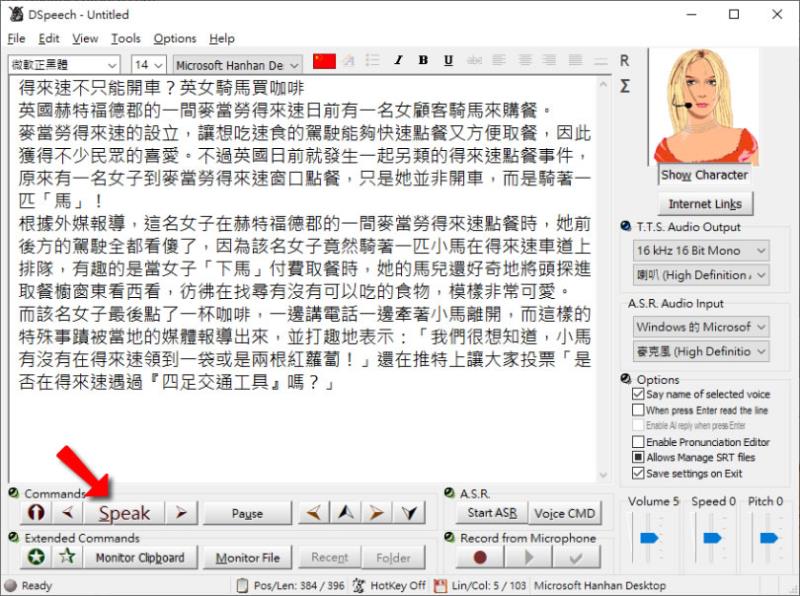Toggle Say name of selected voice

click(638, 394)
